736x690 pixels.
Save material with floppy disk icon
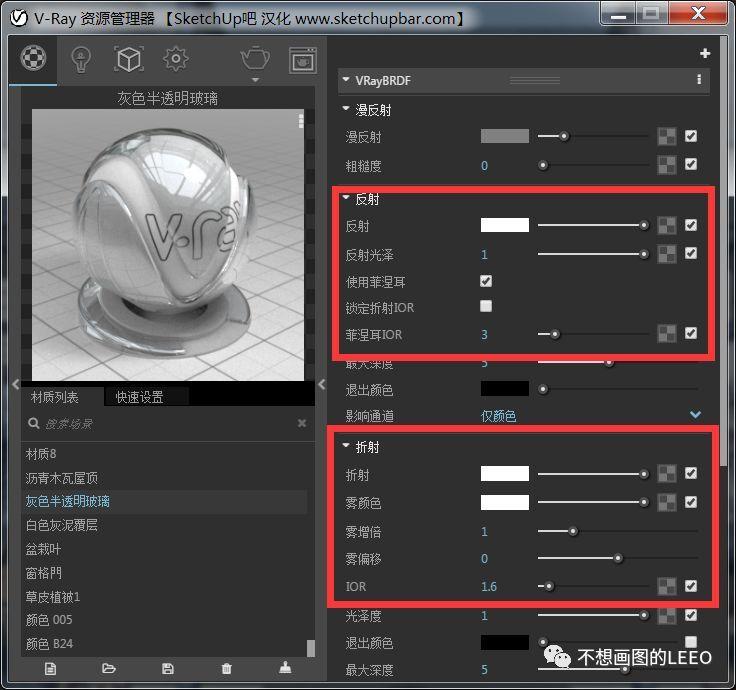click(168, 668)
